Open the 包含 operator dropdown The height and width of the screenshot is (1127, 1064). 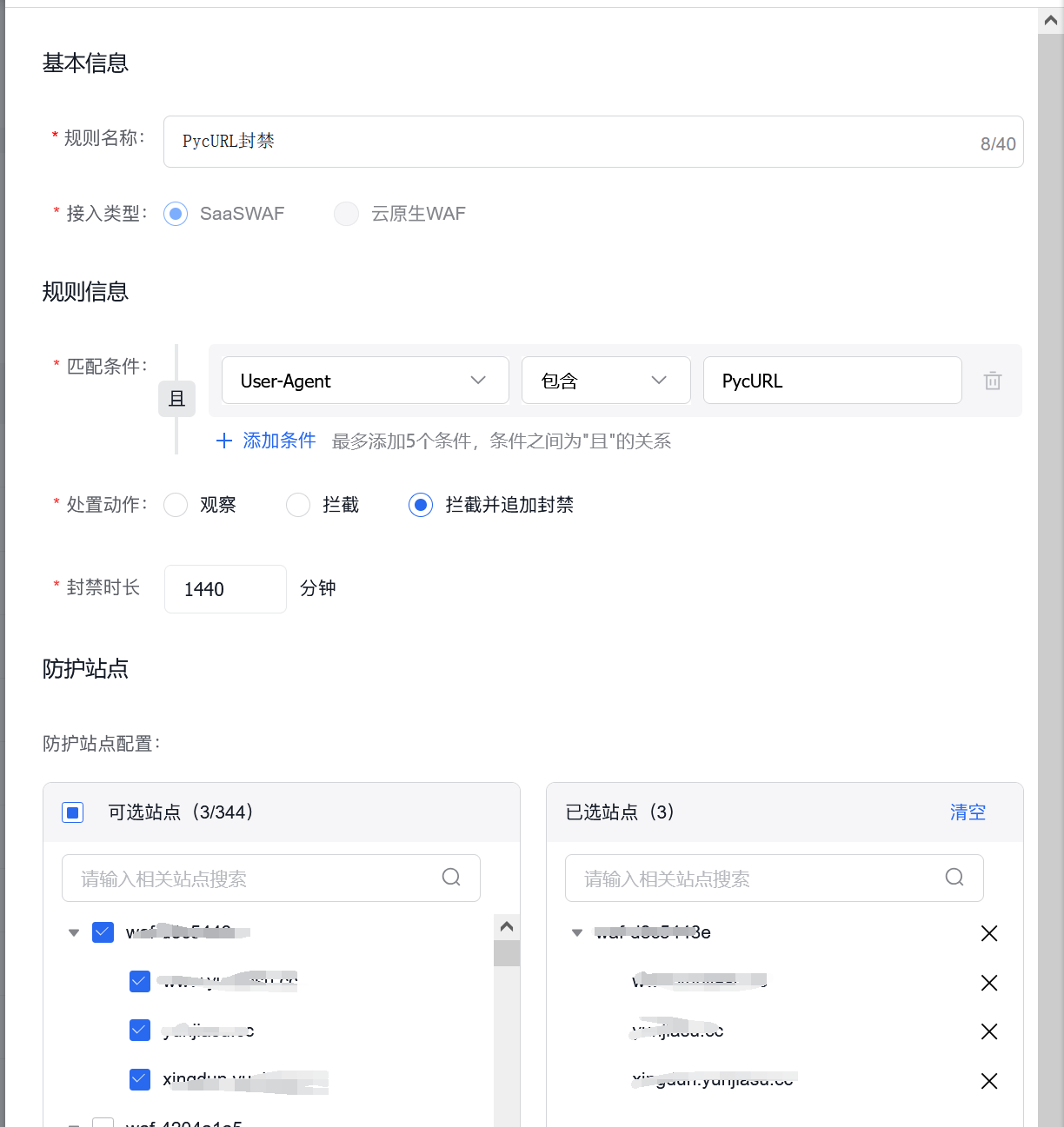point(606,381)
